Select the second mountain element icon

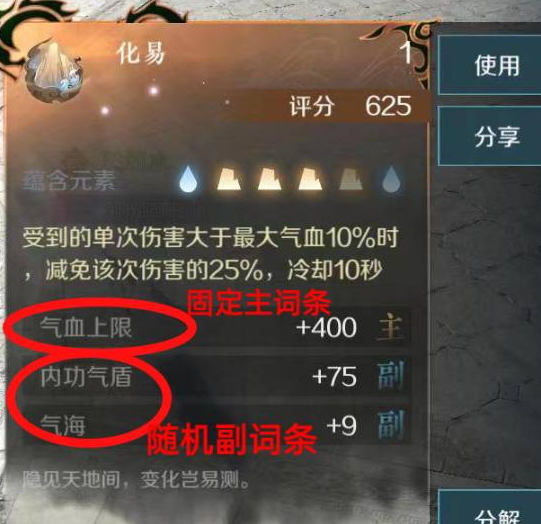[x=269, y=179]
